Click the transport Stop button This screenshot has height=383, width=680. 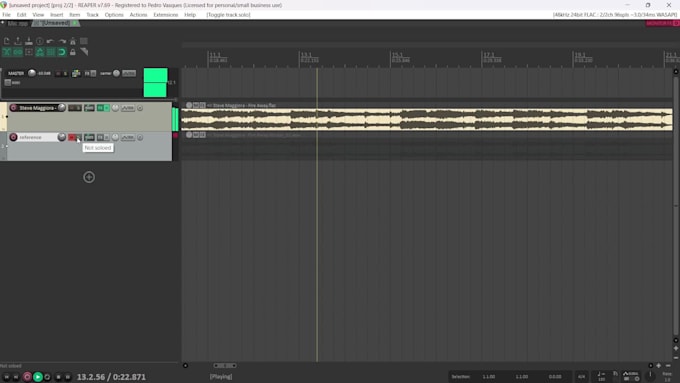[59, 377]
